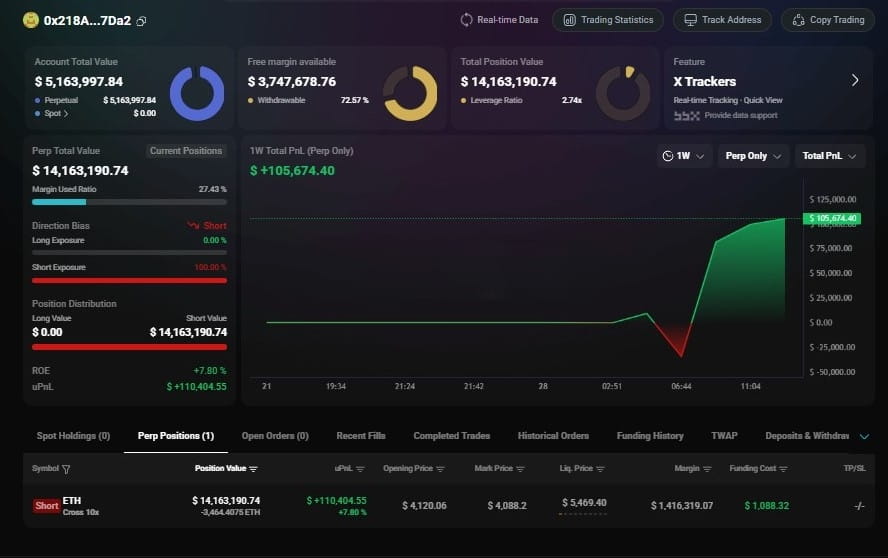Sort by Mark Price column icon

pos(520,469)
